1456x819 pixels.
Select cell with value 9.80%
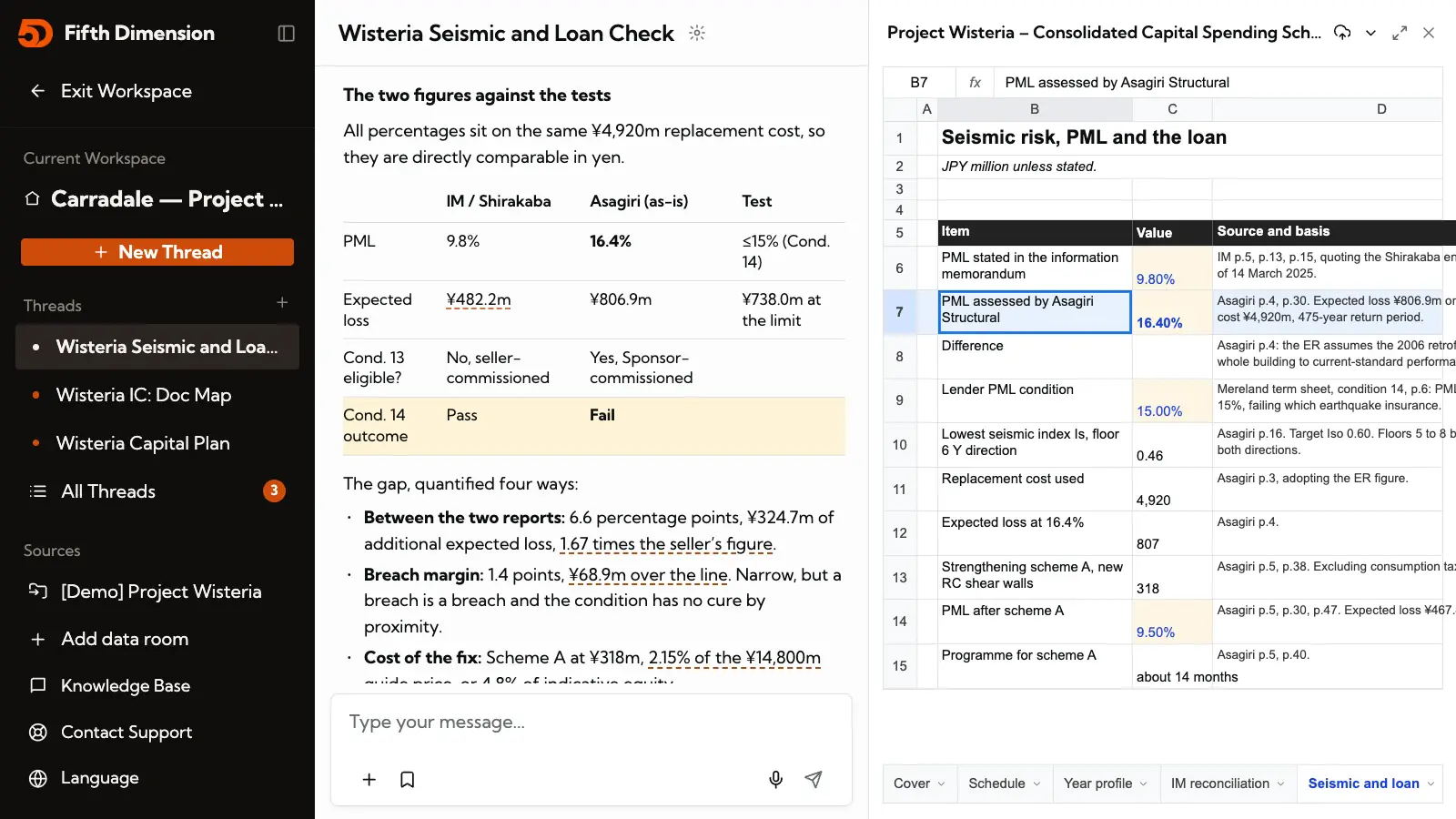click(1172, 268)
